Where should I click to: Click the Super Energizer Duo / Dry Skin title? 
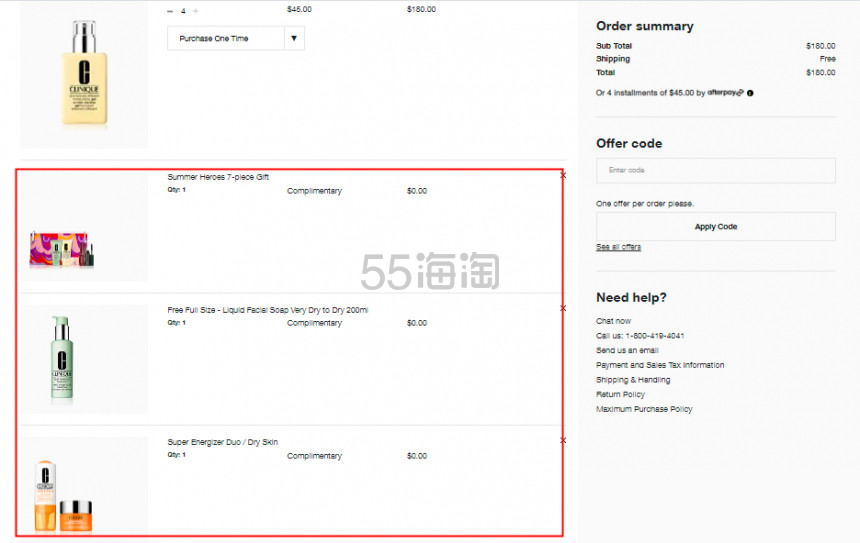click(x=223, y=442)
